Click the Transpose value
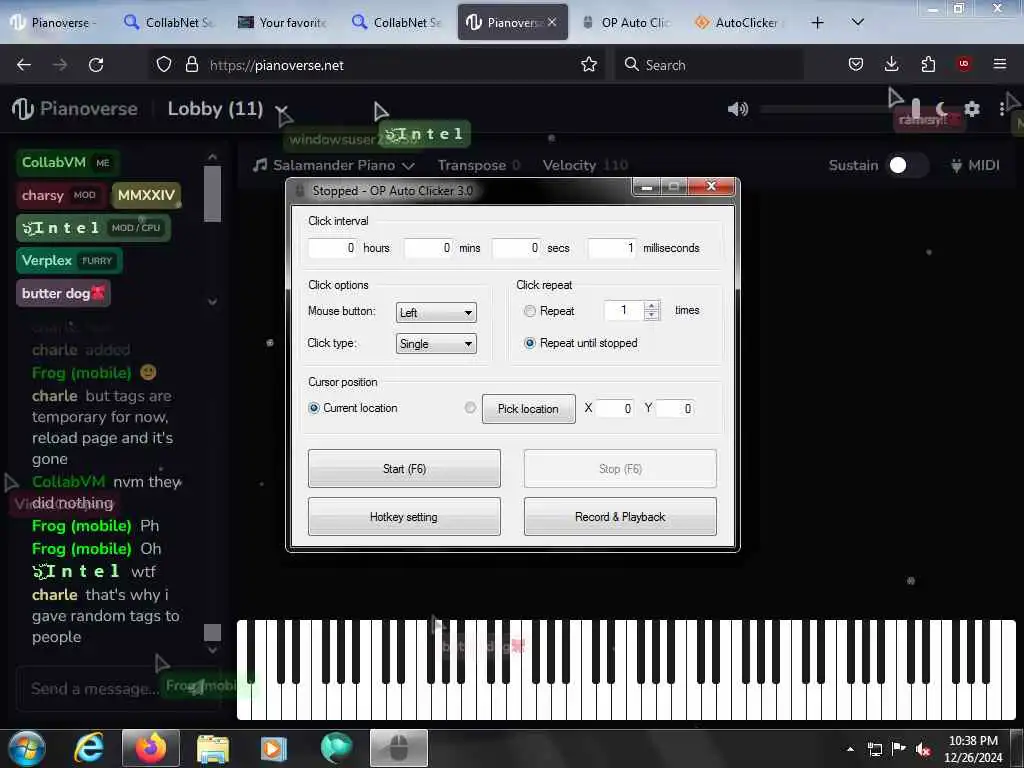The image size is (1024, 768). 516,165
